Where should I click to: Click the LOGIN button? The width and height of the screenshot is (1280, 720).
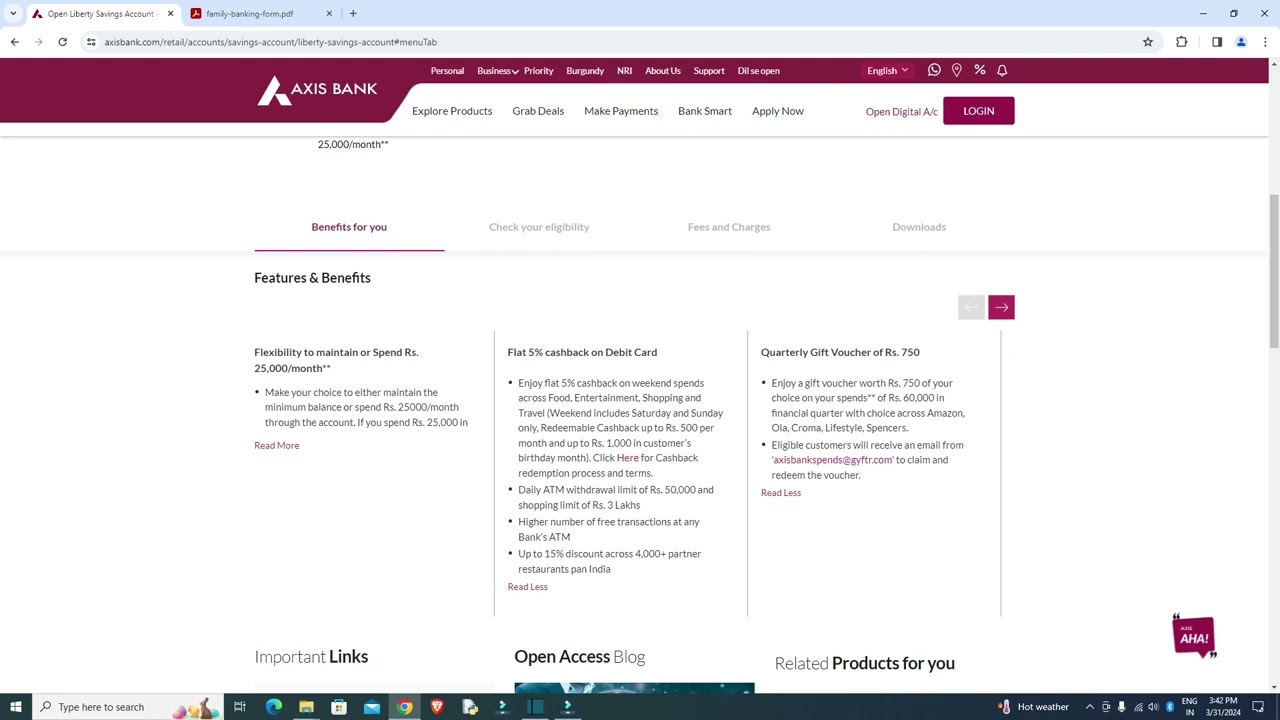coord(979,111)
